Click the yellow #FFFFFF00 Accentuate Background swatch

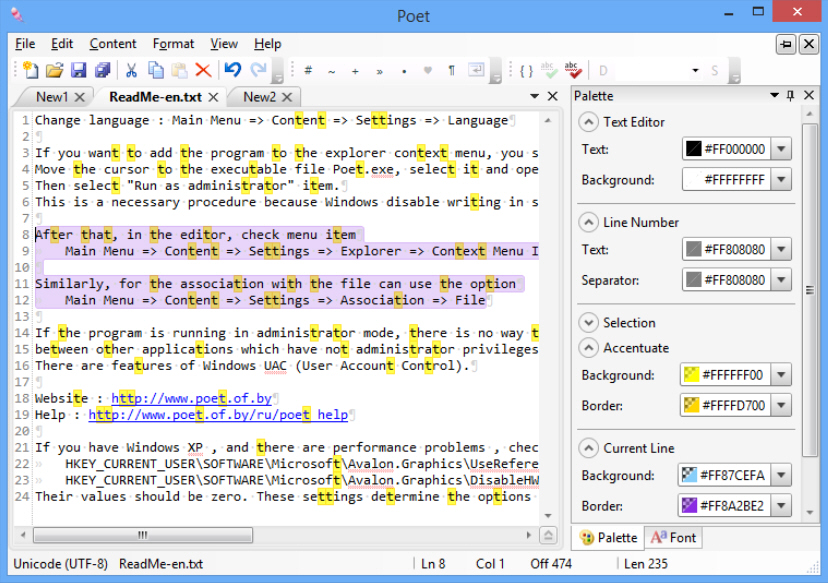click(691, 375)
